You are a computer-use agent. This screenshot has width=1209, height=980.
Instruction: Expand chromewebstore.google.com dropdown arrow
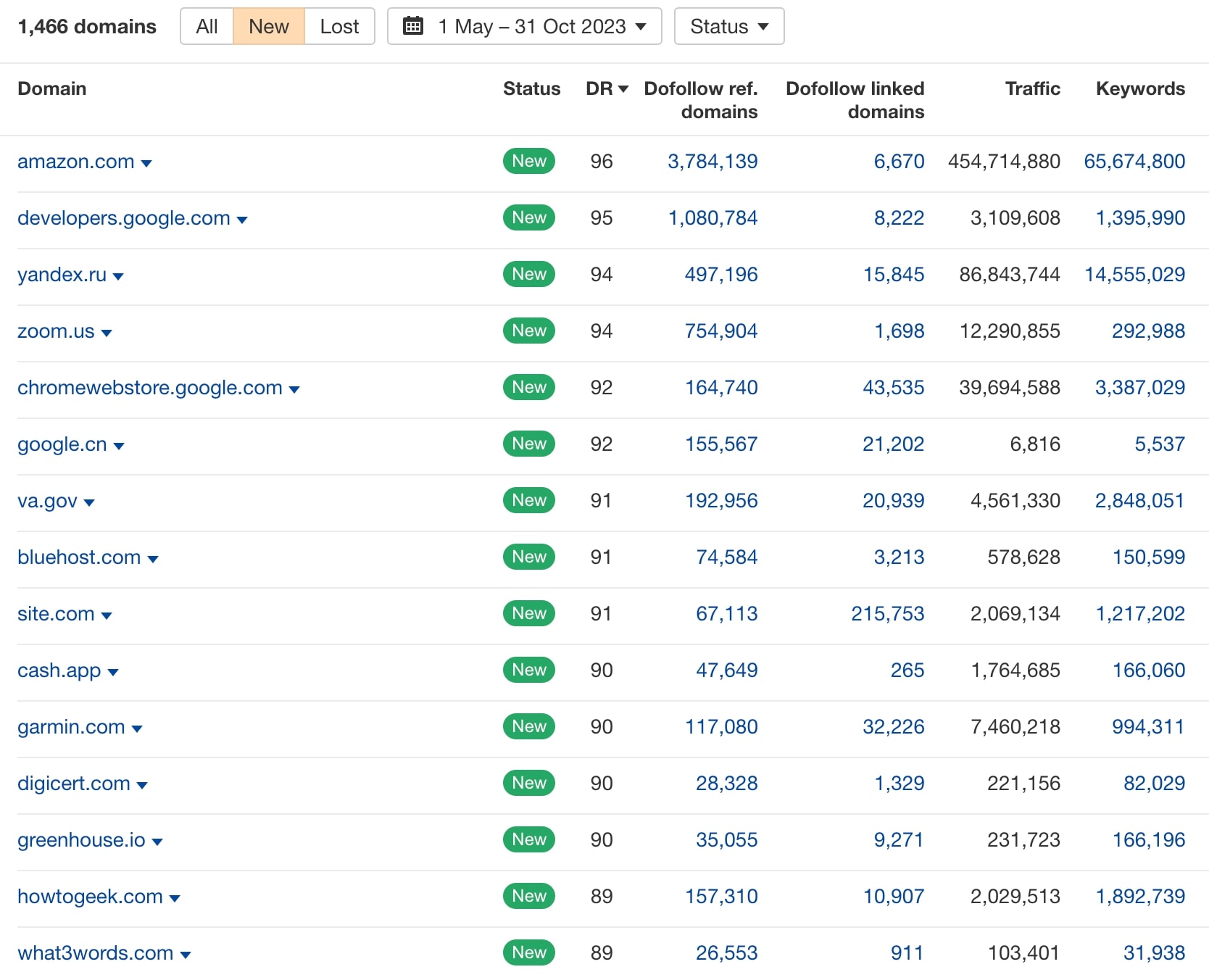(294, 390)
